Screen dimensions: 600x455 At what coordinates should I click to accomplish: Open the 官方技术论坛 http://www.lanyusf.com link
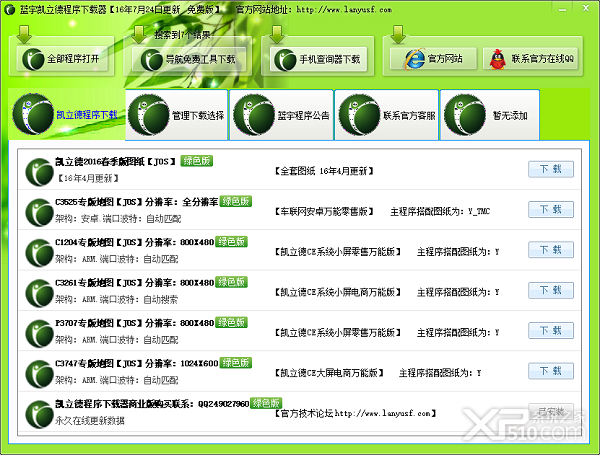pos(356,413)
